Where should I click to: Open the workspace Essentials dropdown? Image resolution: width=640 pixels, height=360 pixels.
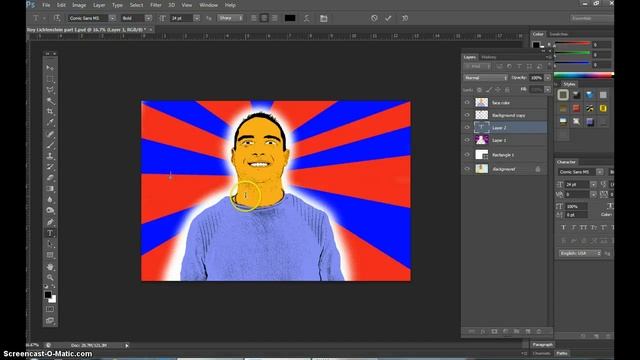(x=592, y=18)
